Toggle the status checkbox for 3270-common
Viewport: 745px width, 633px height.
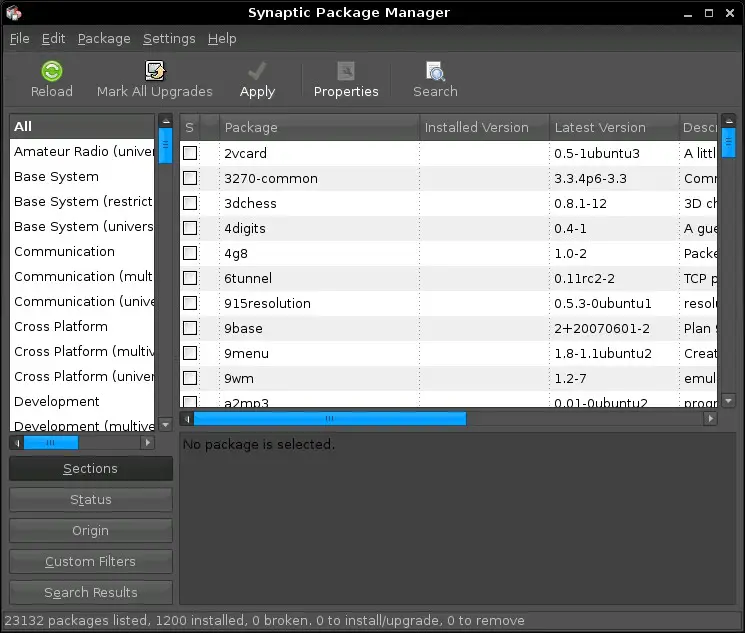pyautogui.click(x=190, y=178)
